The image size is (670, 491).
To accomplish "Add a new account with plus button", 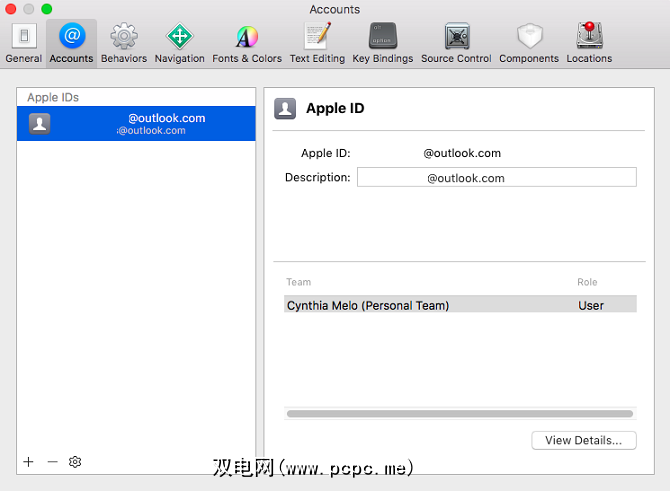I will pyautogui.click(x=29, y=462).
